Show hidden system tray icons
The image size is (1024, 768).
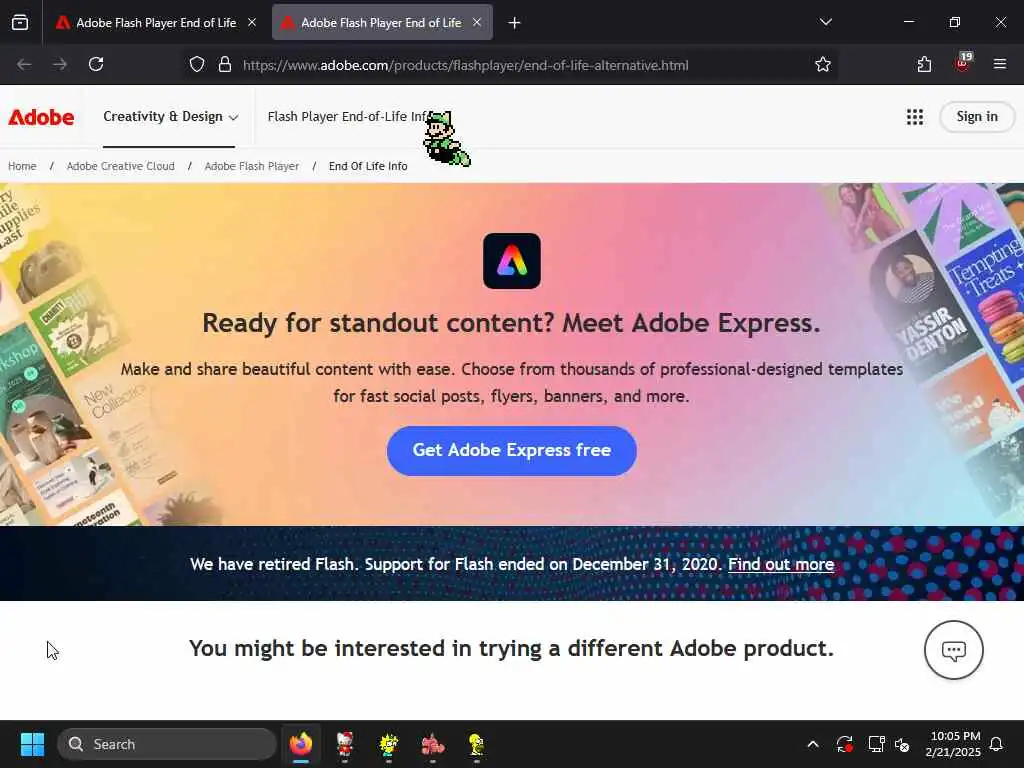pyautogui.click(x=813, y=744)
